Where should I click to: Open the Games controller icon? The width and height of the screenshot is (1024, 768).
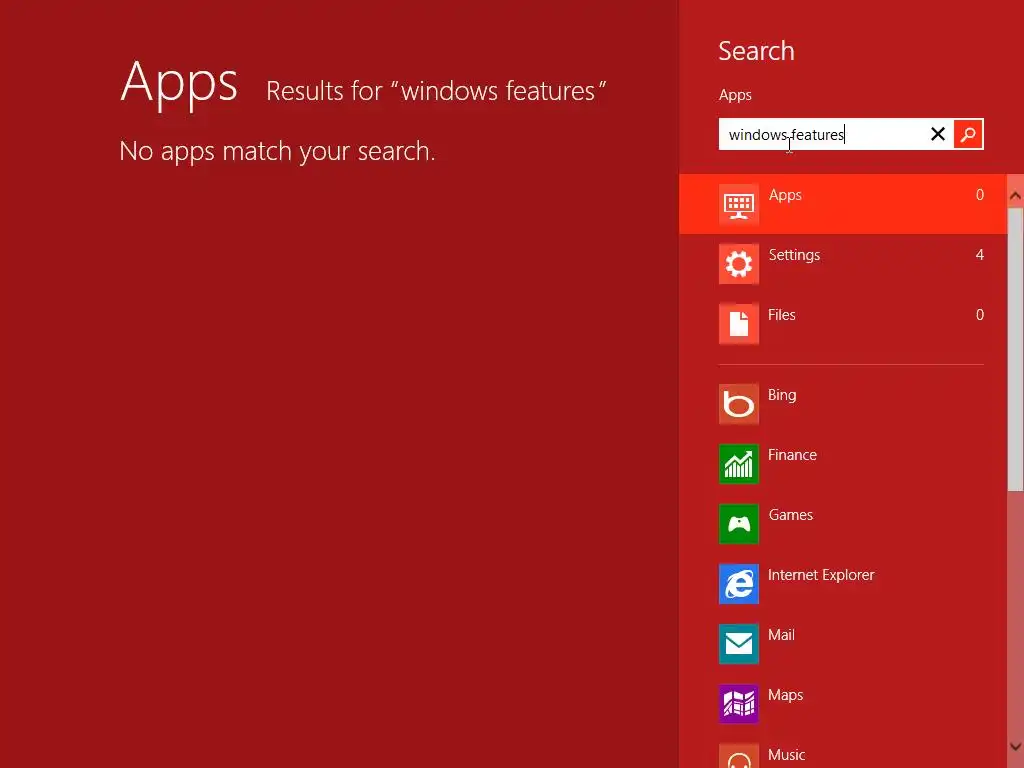(739, 524)
